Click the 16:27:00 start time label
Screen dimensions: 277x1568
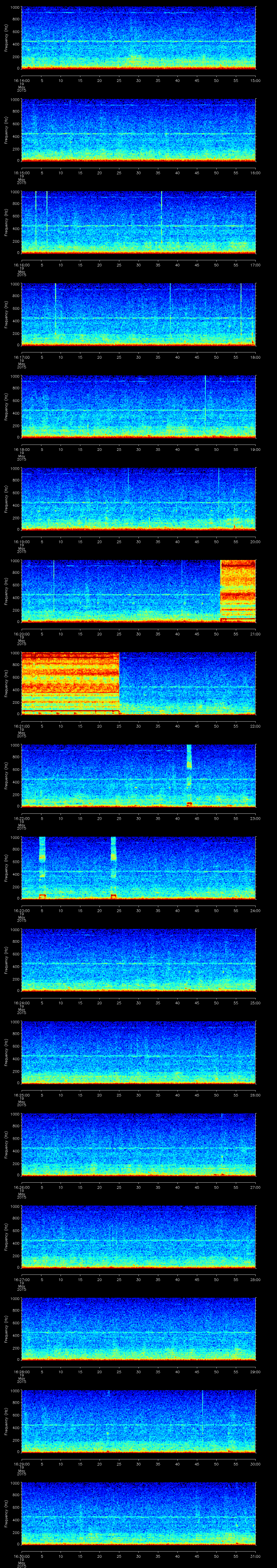coord(21,1279)
